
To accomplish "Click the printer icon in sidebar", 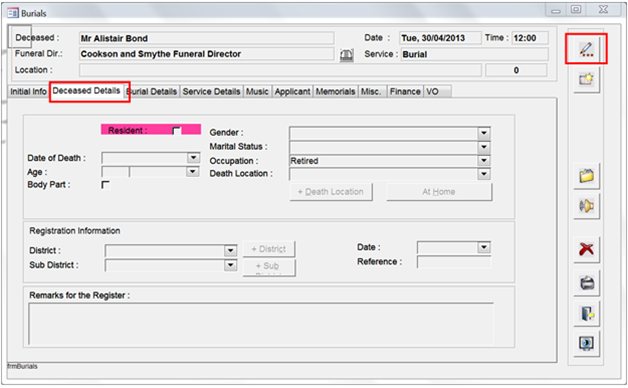I will coord(586,283).
